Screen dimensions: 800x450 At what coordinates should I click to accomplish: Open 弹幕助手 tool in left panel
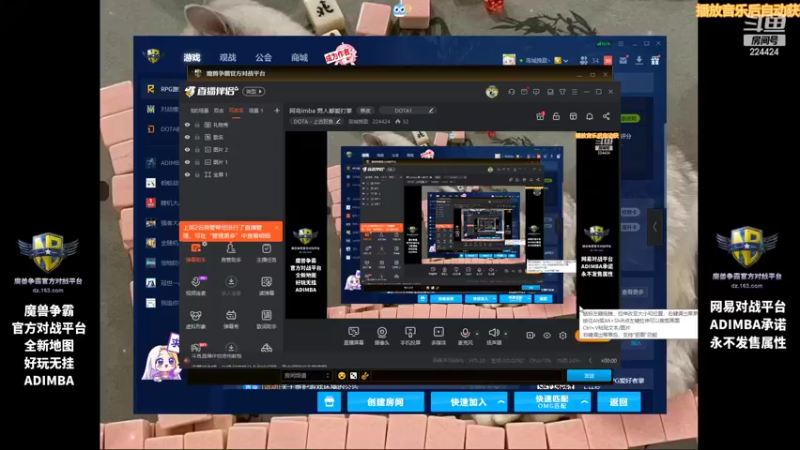click(195, 253)
